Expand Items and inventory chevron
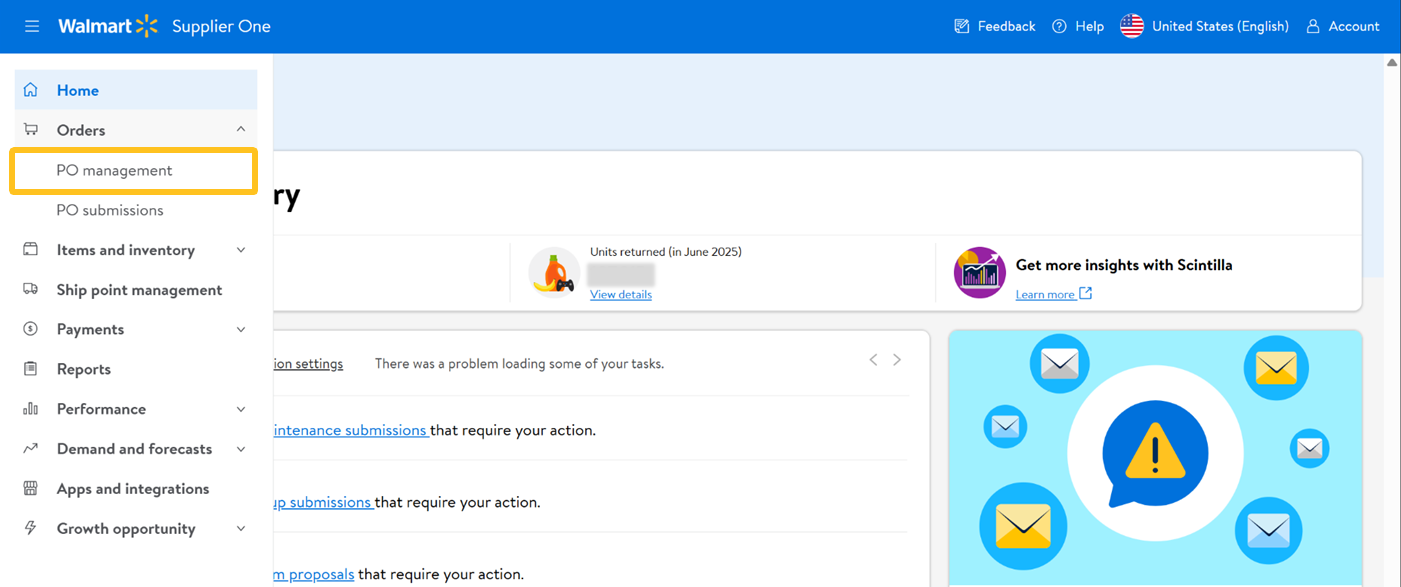The height and width of the screenshot is (587, 1401). tap(241, 250)
